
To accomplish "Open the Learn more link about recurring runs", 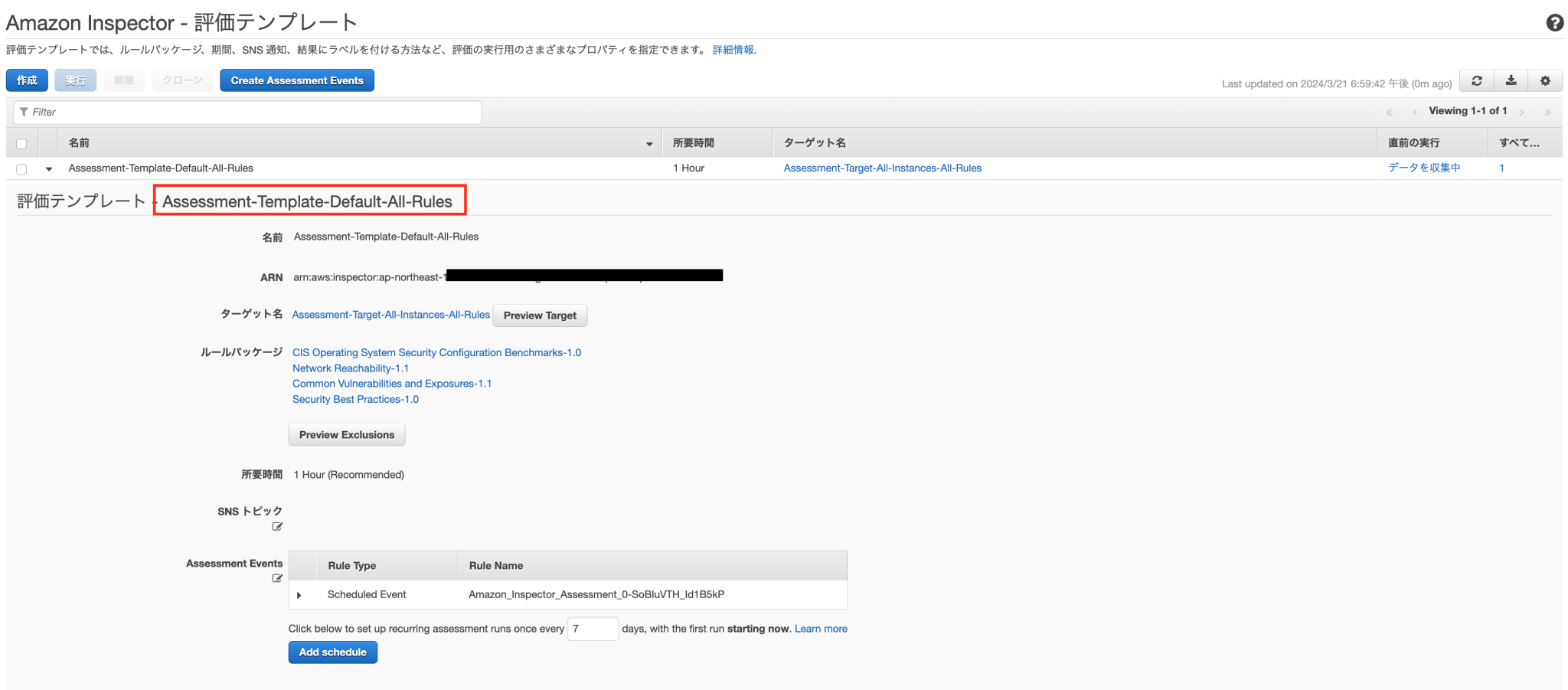I will [820, 628].
